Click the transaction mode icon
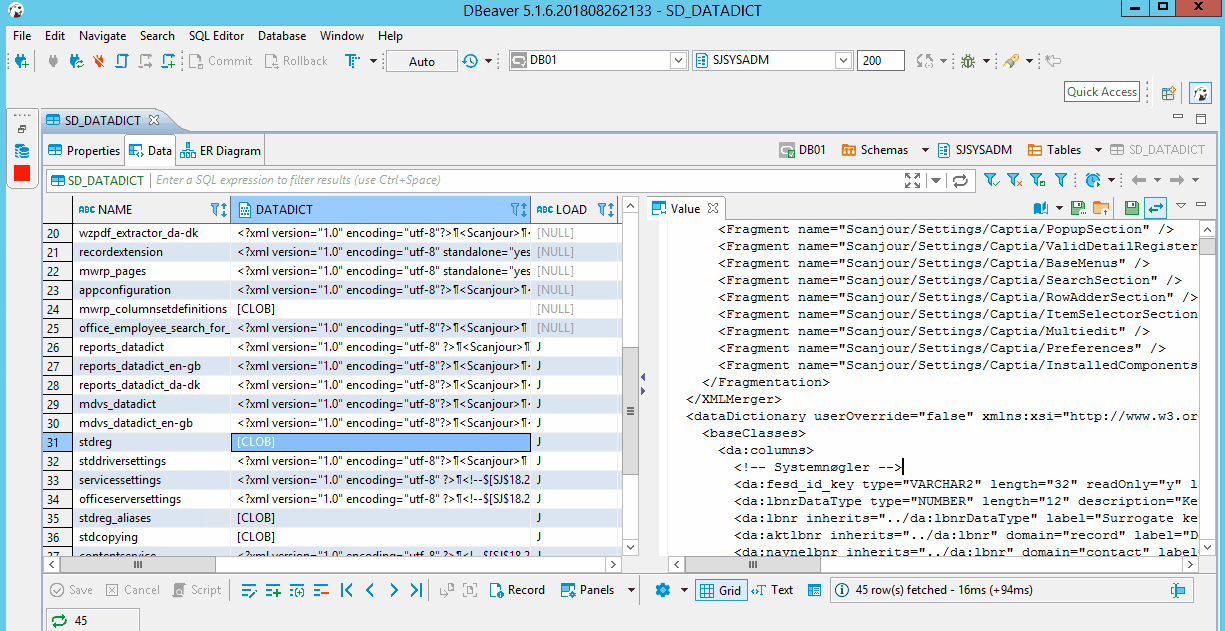The height and width of the screenshot is (631, 1225). (x=352, y=61)
